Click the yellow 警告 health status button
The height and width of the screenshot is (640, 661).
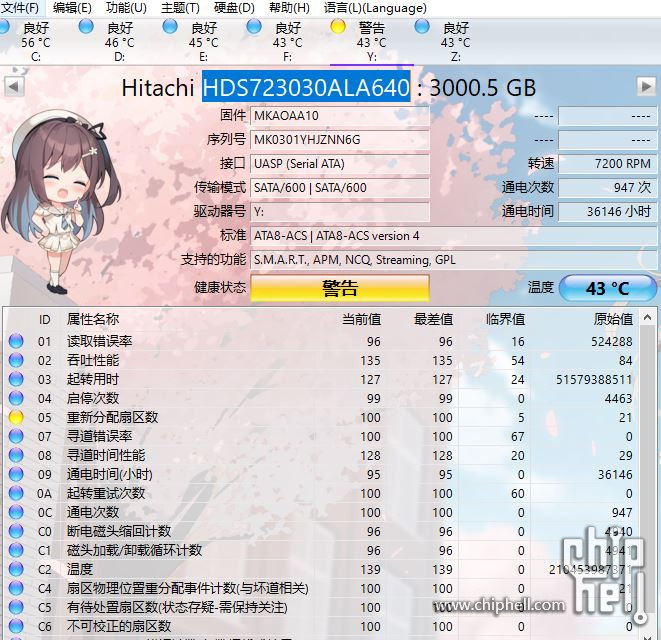click(x=340, y=288)
